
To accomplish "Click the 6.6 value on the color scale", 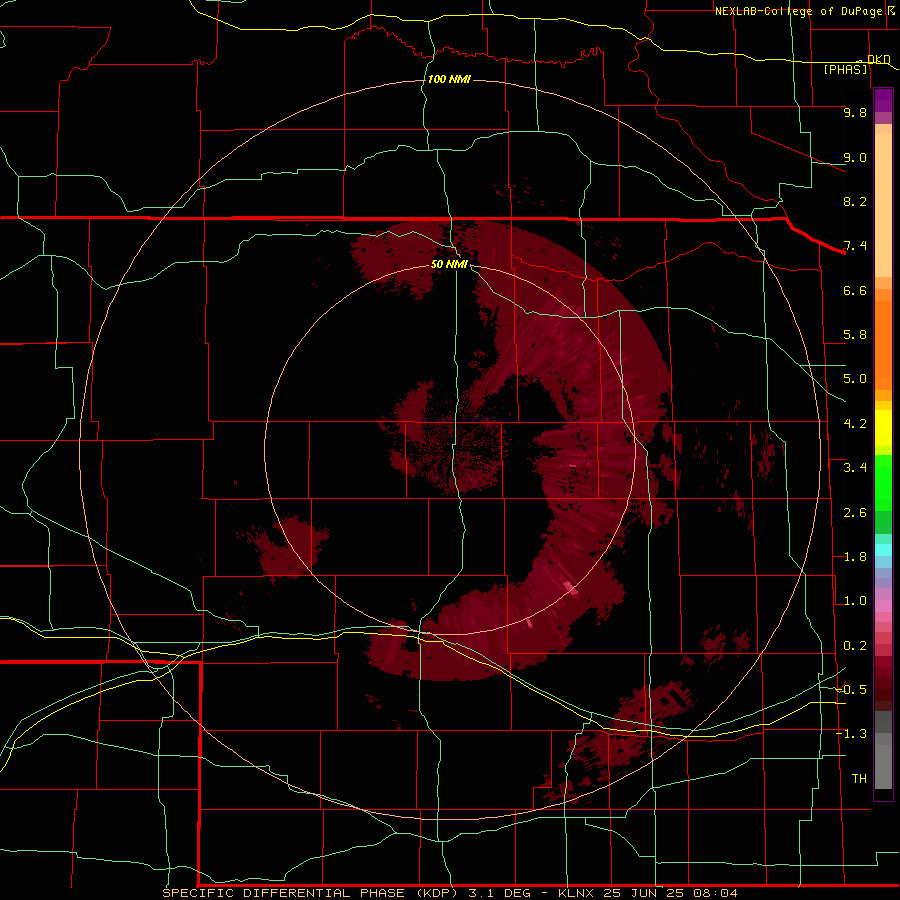I will [855, 290].
